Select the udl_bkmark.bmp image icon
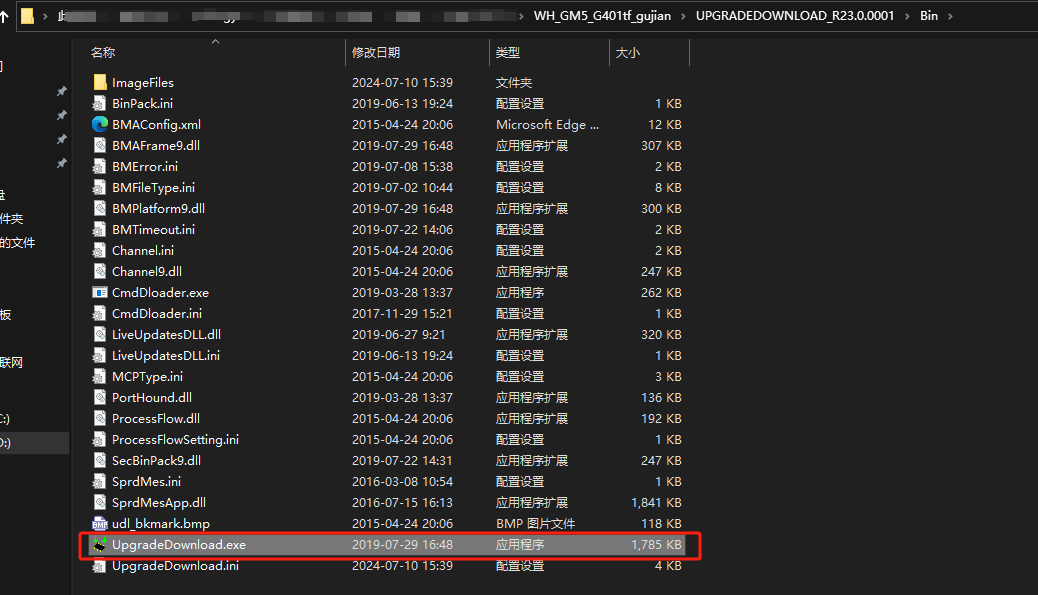This screenshot has height=595, width=1038. pos(100,524)
